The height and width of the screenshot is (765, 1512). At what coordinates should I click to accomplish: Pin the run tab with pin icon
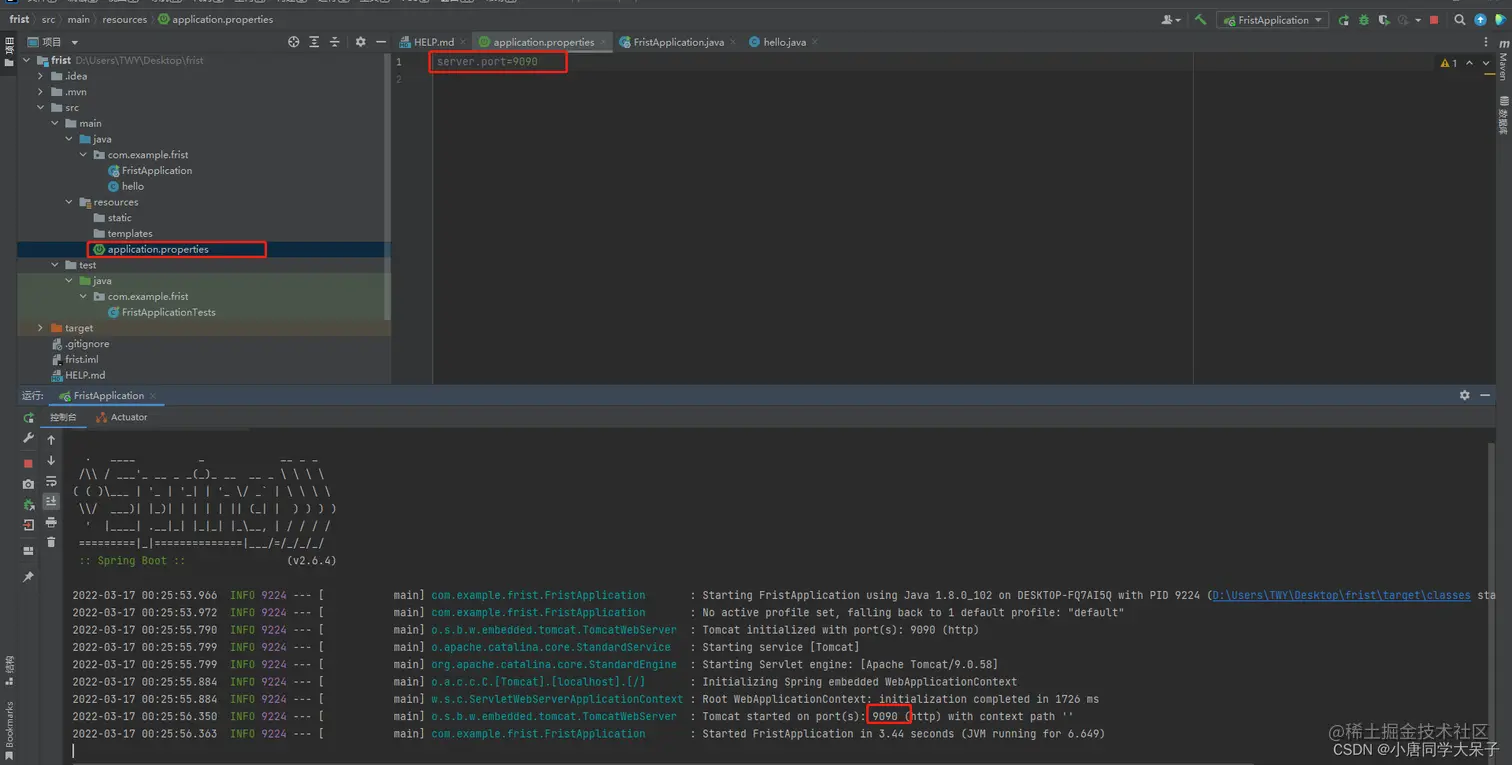pyautogui.click(x=28, y=577)
